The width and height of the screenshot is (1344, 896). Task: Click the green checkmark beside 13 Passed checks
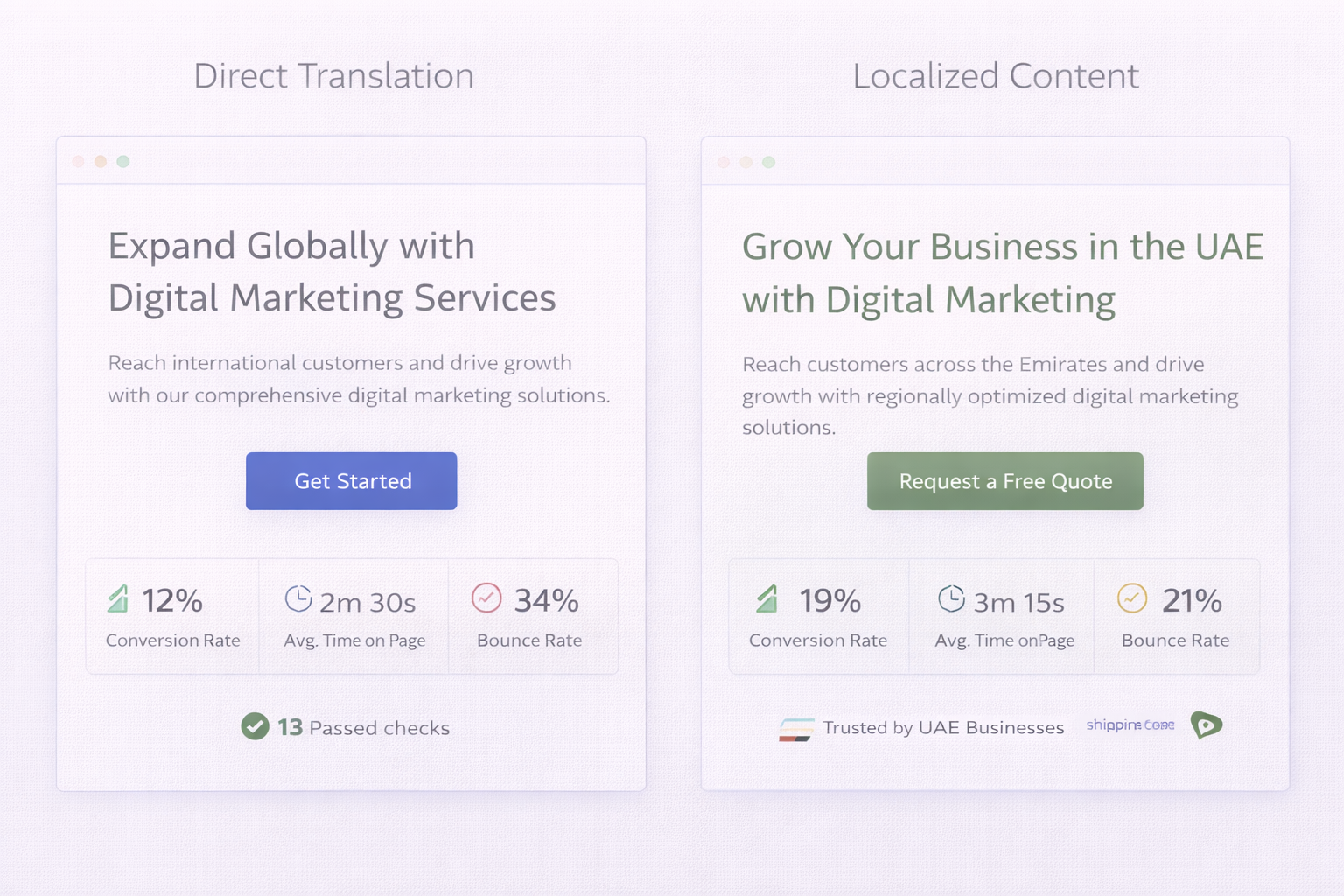pyautogui.click(x=255, y=726)
